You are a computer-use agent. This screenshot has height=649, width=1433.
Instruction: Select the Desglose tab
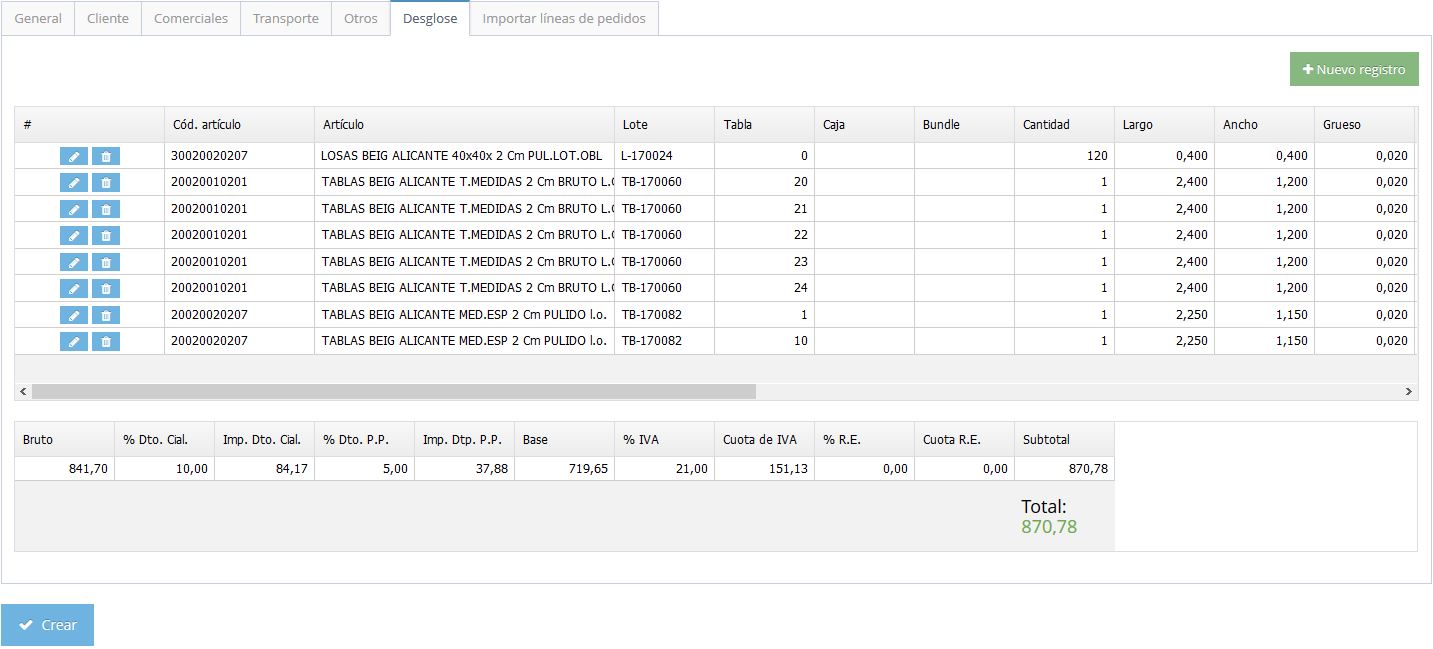pyautogui.click(x=430, y=18)
